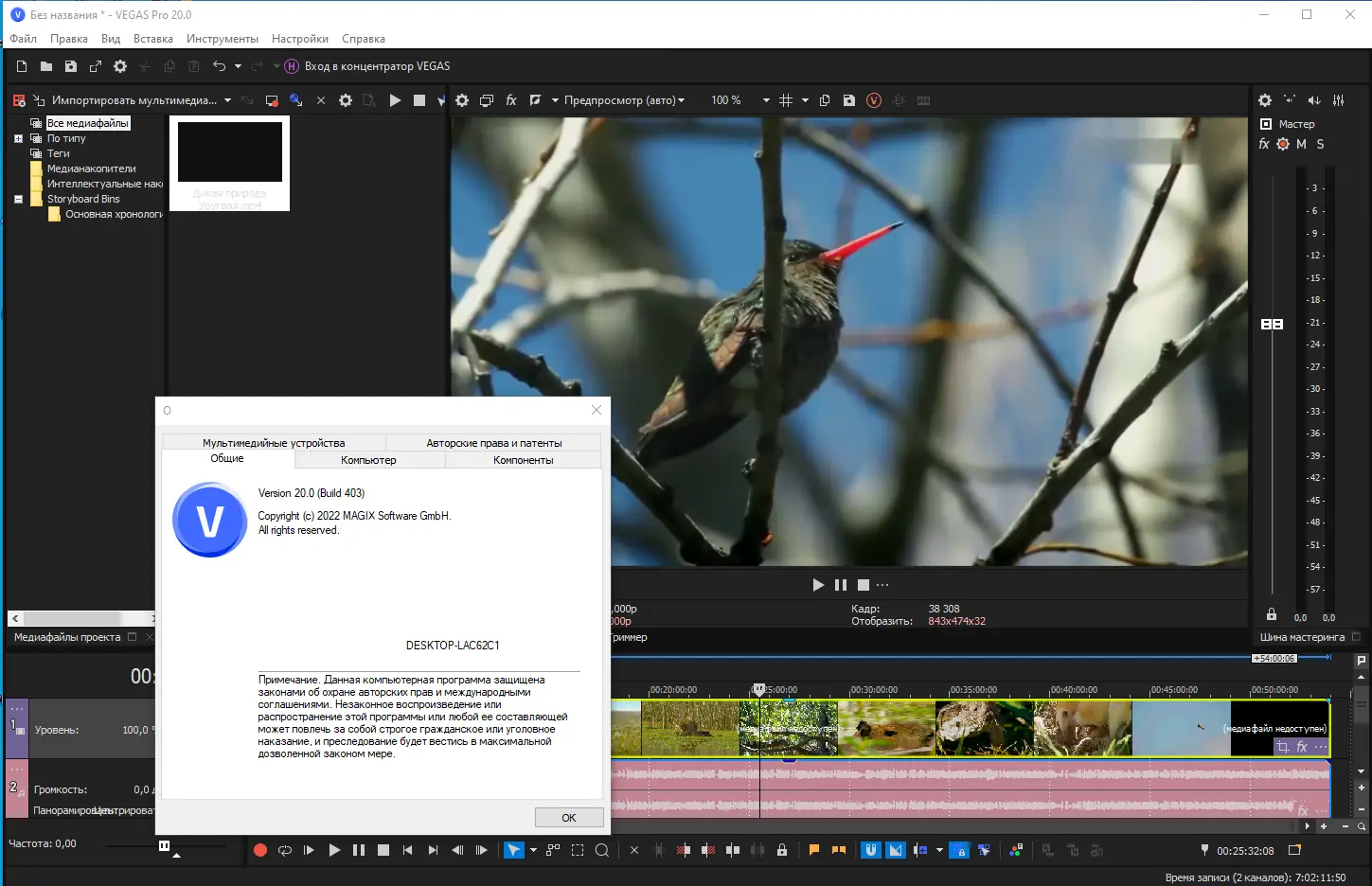1372x886 pixels.
Task: Toggle the Solo (S) button on Master
Action: coord(1320,144)
